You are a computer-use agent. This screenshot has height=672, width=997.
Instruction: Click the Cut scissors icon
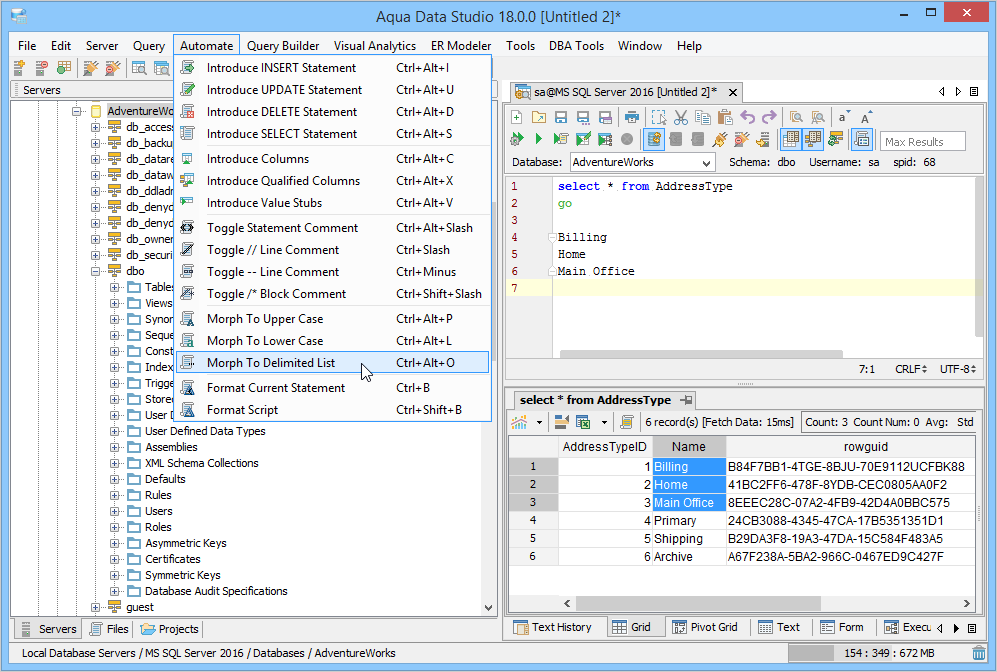[x=681, y=118]
